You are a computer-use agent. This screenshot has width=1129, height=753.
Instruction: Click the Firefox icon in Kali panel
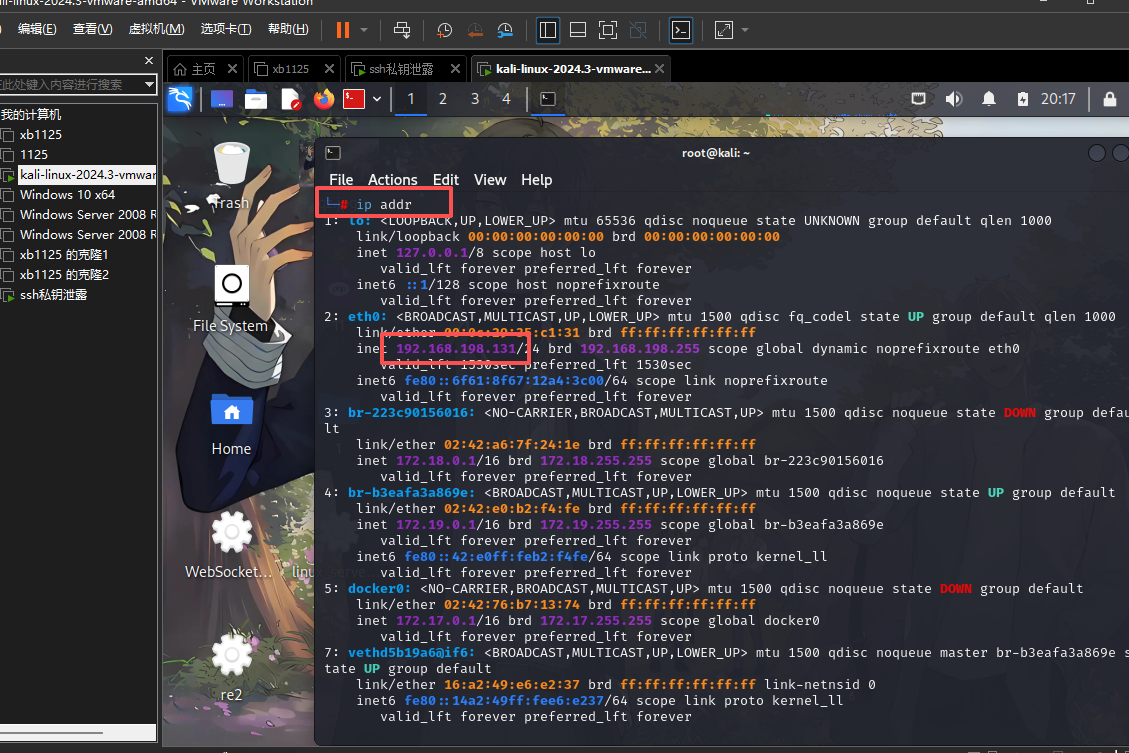[323, 99]
